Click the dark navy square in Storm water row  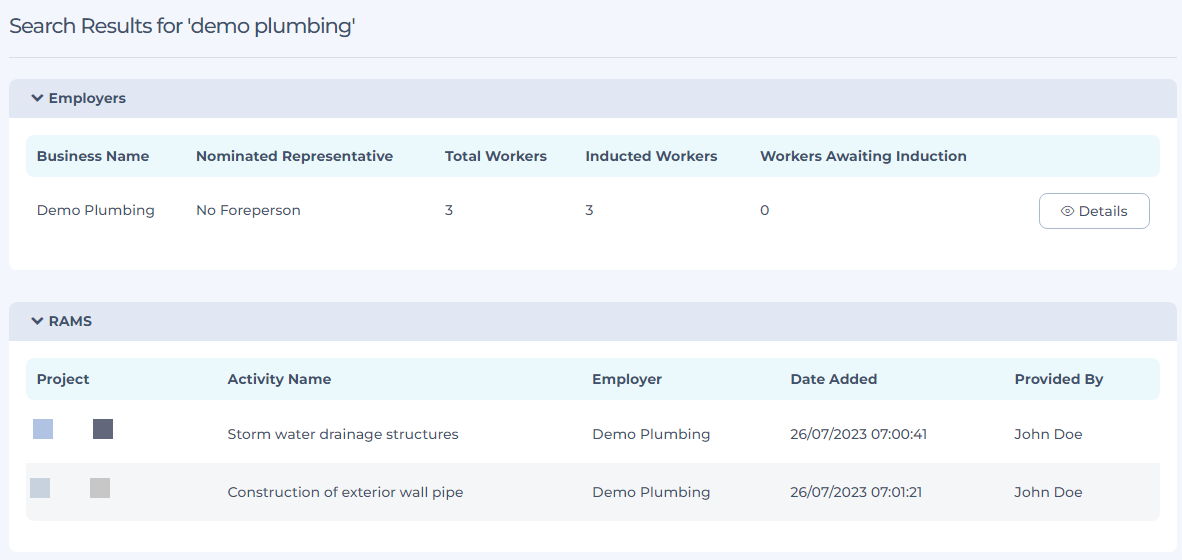tap(103, 429)
